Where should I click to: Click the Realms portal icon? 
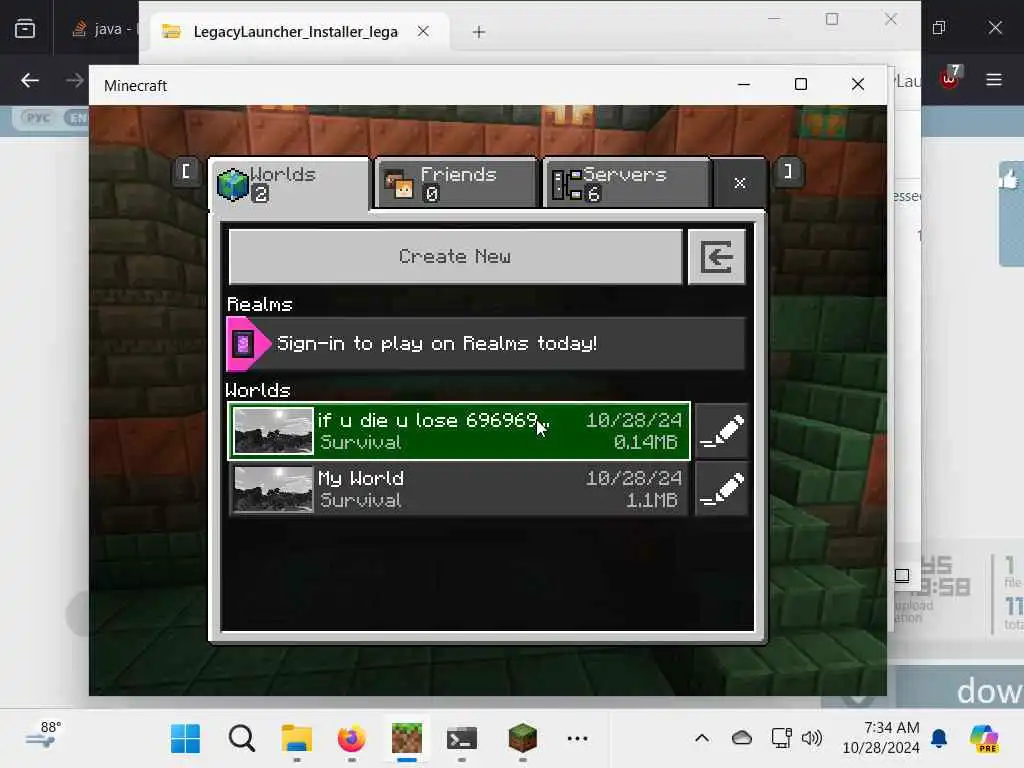point(244,344)
